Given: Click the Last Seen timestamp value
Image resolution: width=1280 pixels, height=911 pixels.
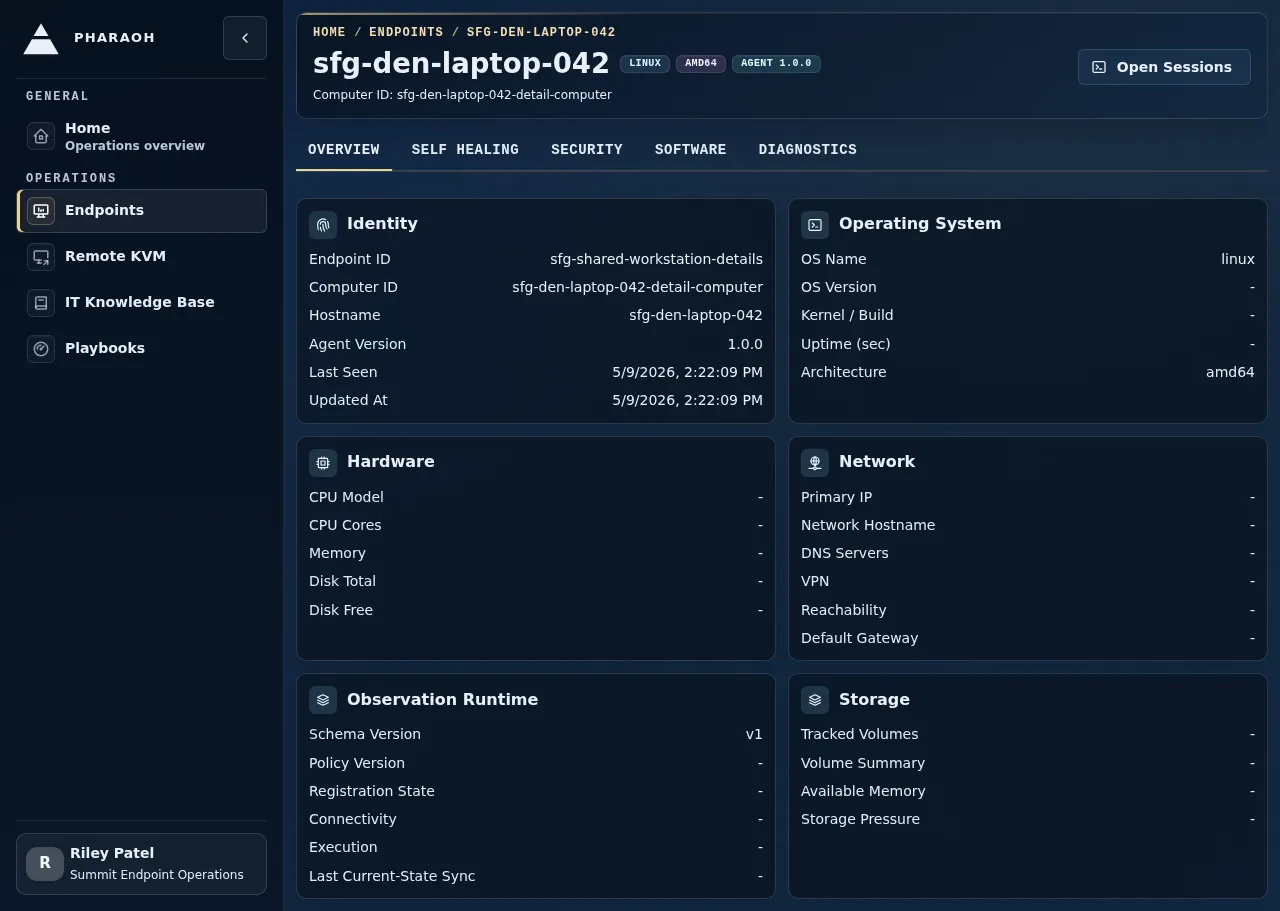Looking at the screenshot, I should 687,372.
